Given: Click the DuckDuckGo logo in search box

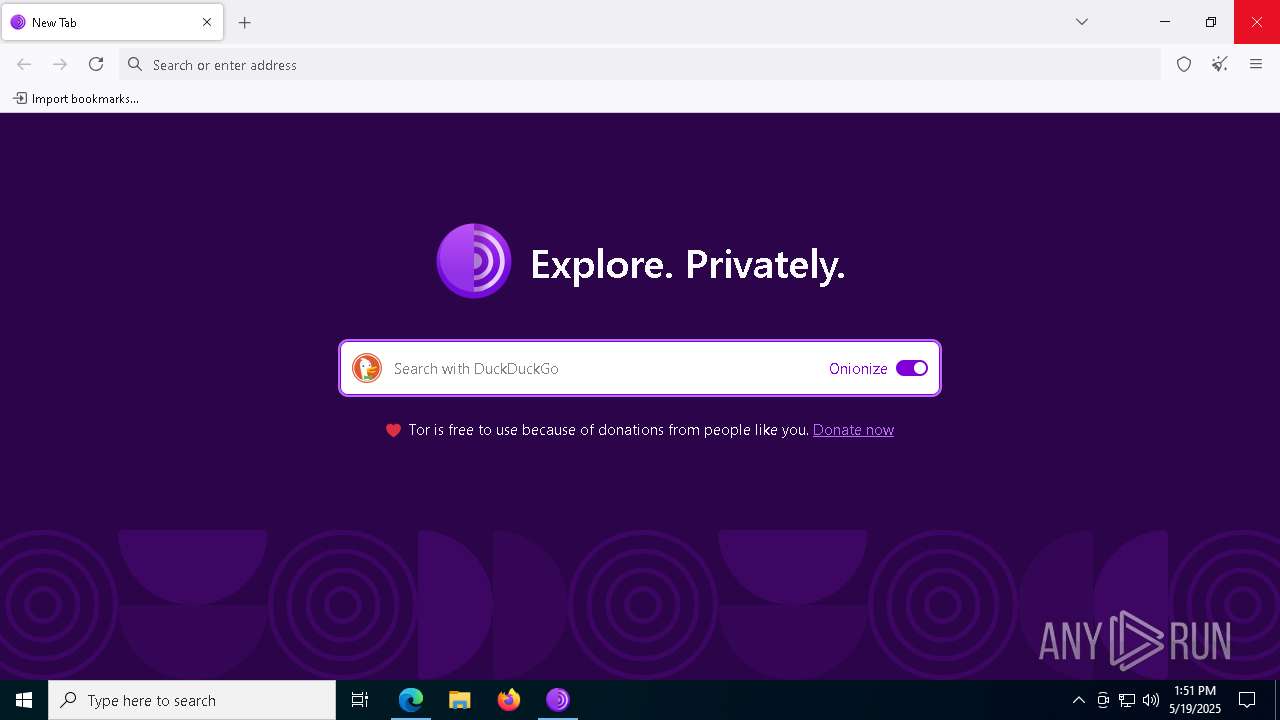Looking at the screenshot, I should [367, 368].
